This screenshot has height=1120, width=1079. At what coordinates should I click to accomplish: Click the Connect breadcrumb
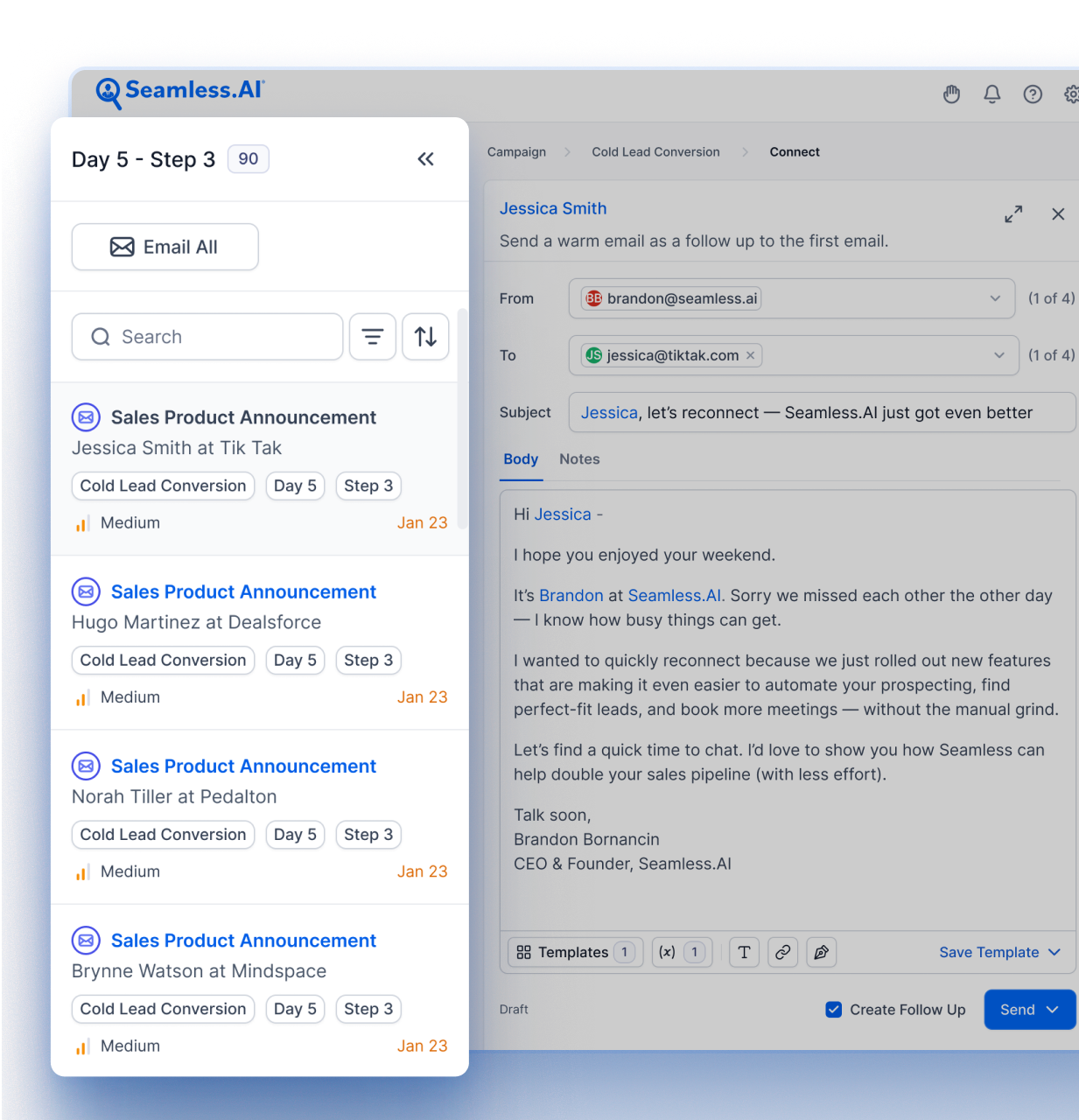[x=795, y=151]
